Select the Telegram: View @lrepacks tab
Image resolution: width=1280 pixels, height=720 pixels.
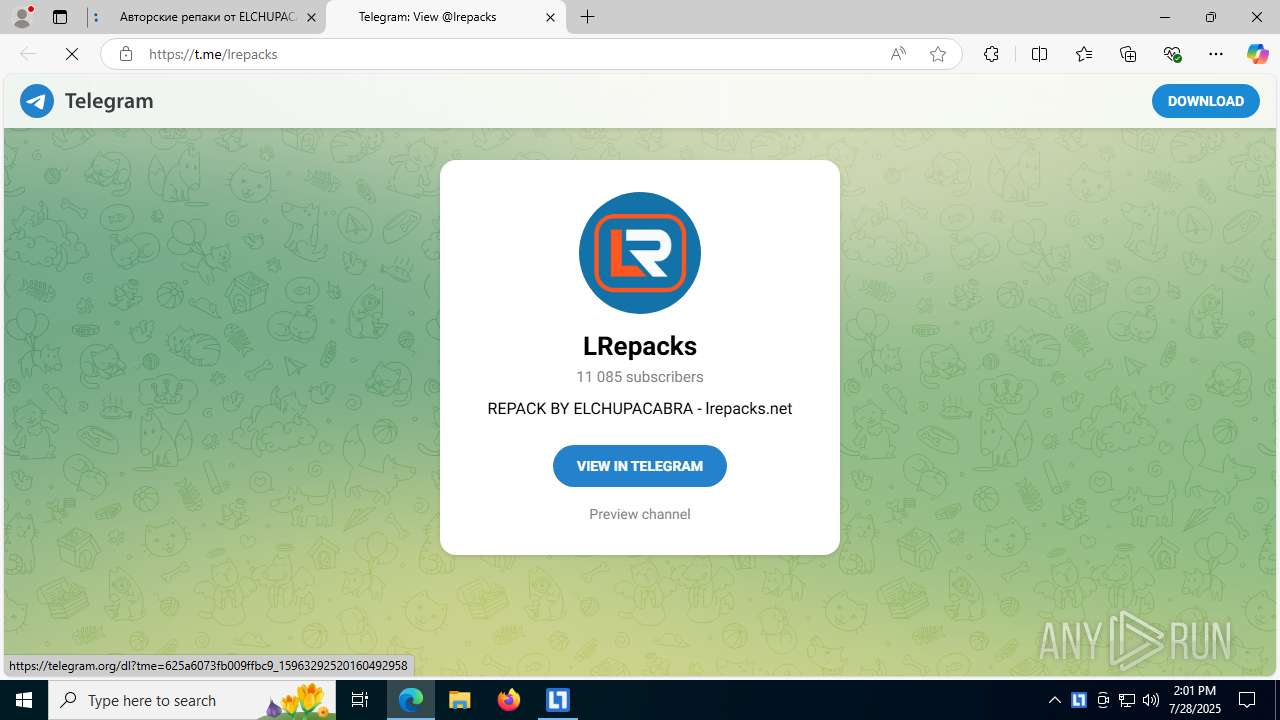(446, 17)
